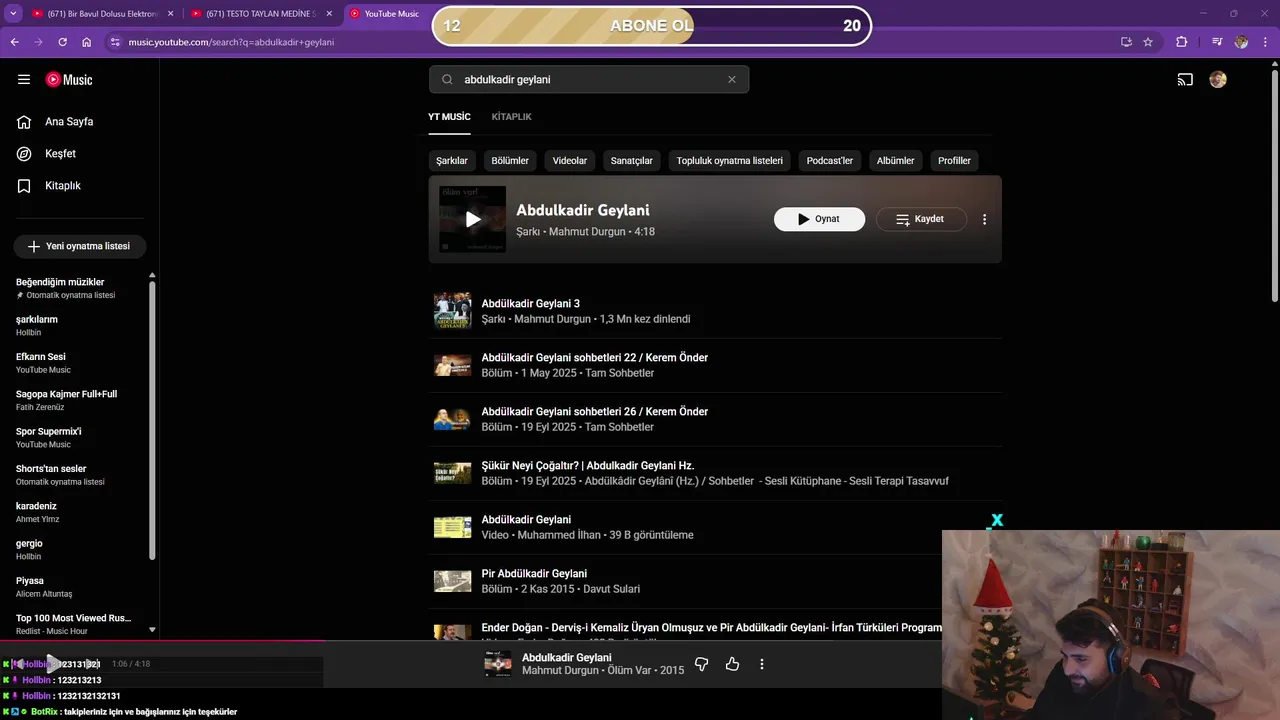Filter results by Şarkılar
This screenshot has height=720, width=1280.
(x=452, y=161)
